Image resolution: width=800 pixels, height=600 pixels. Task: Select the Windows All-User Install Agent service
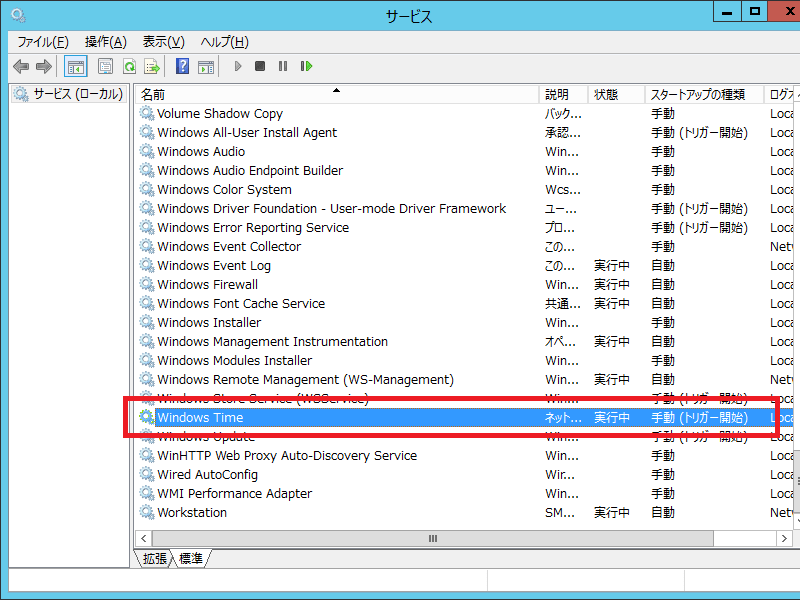pos(247,133)
